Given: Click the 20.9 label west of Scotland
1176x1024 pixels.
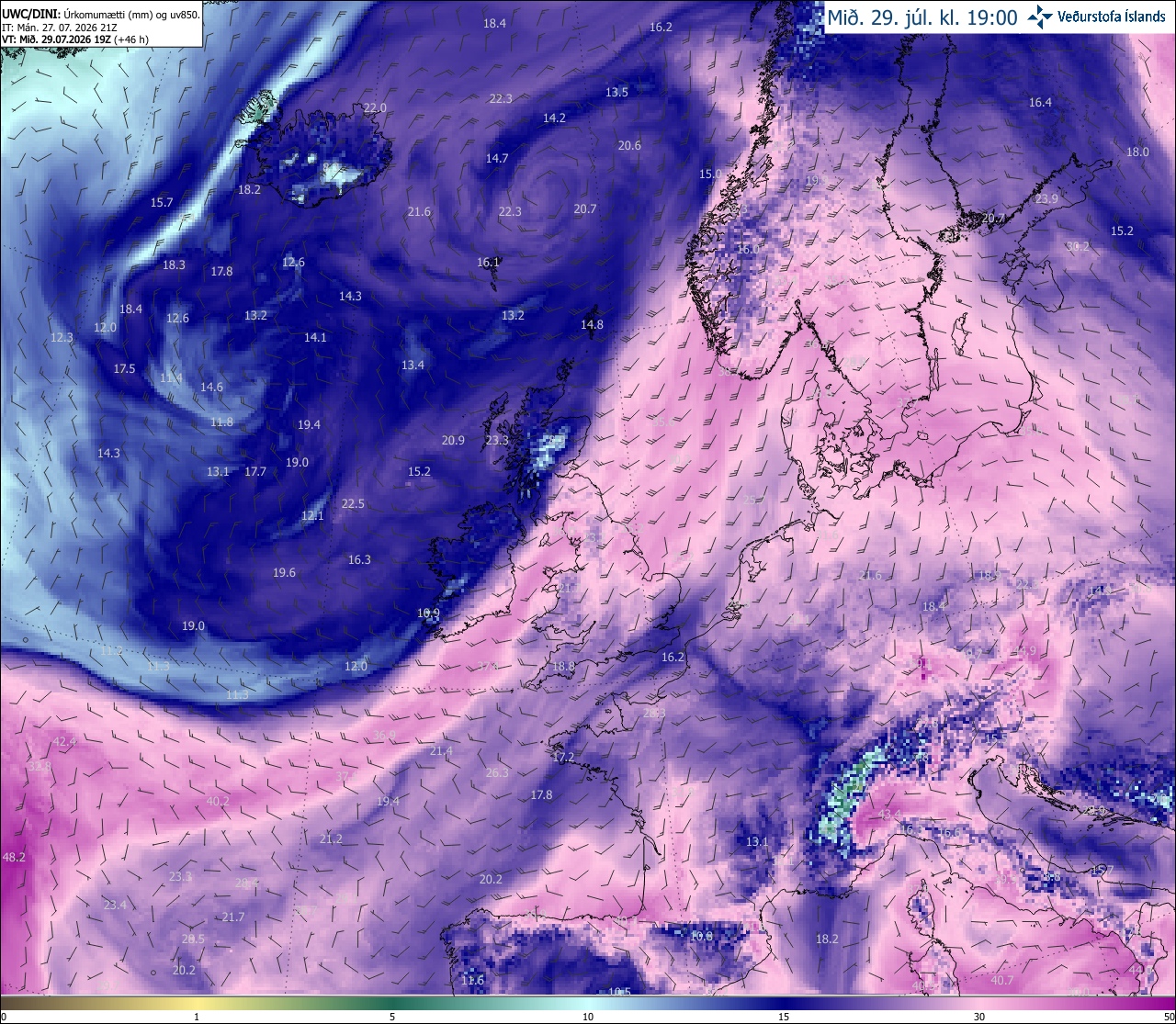Looking at the screenshot, I should click(x=453, y=440).
